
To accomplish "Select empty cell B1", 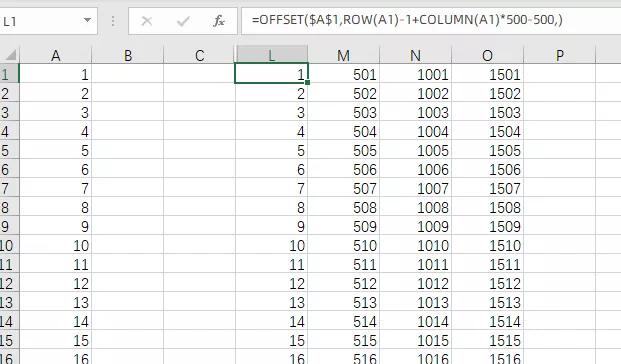I will (128, 74).
